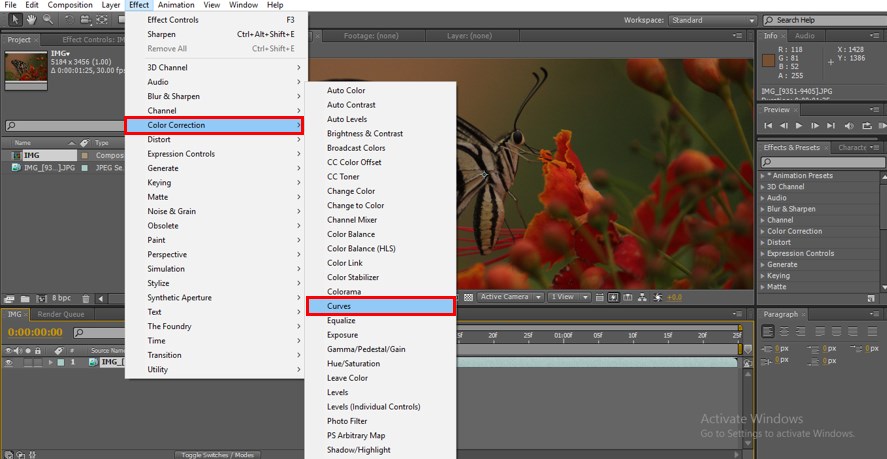Toggle audio mute in the Preview panel
Image resolution: width=887 pixels, height=459 pixels.
coord(849,126)
